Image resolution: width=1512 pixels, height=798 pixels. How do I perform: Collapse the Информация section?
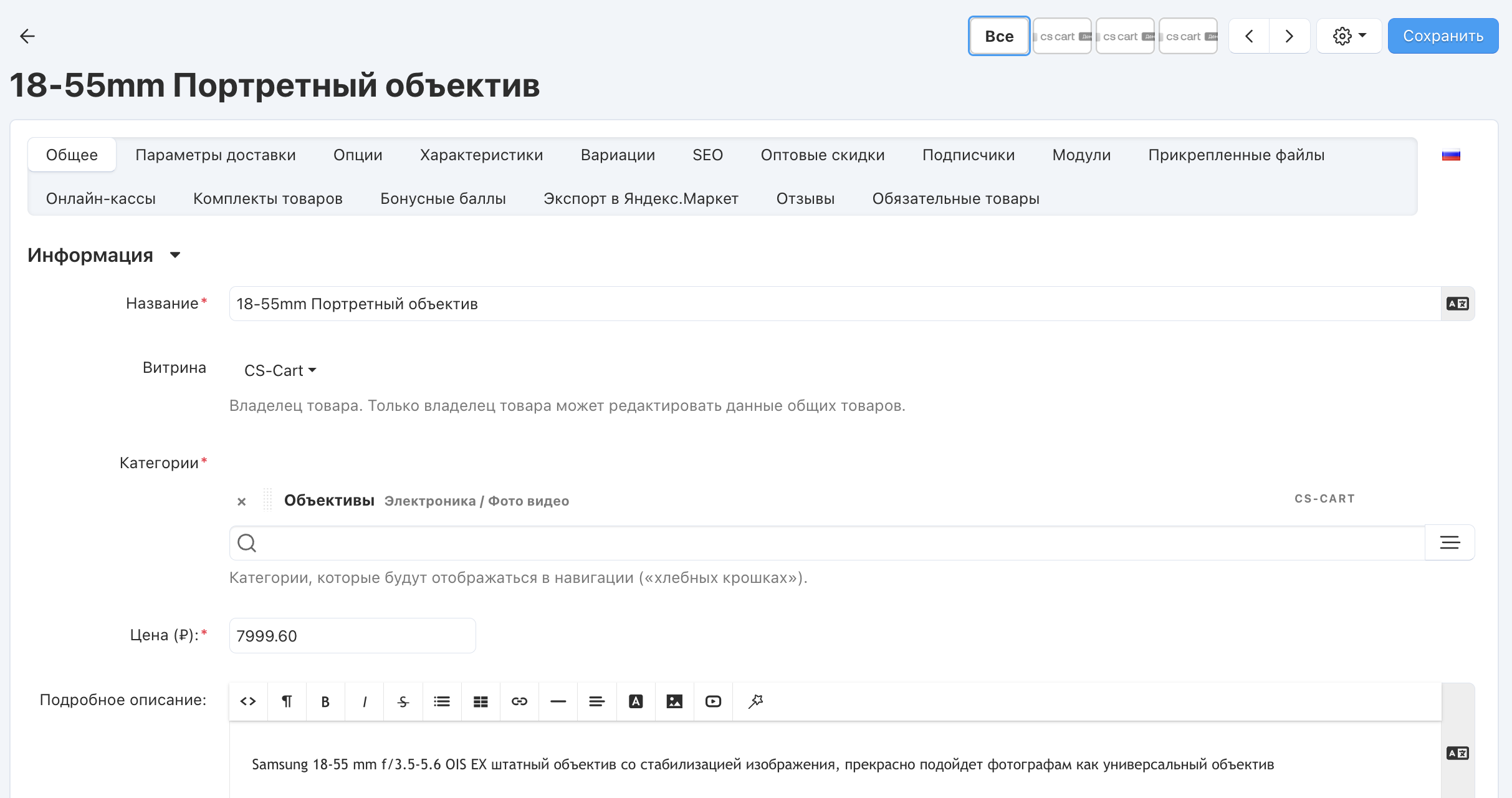(x=175, y=255)
